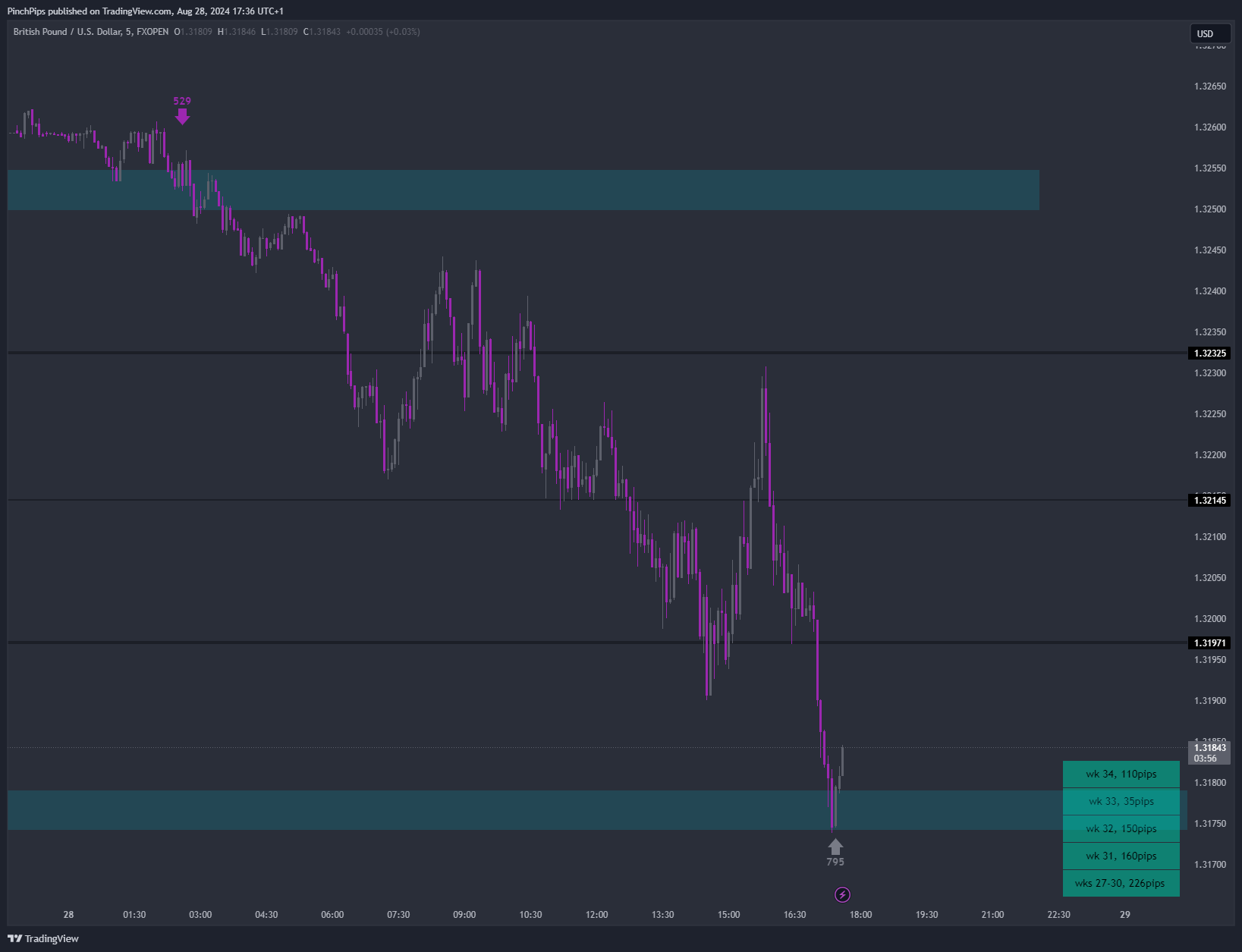
Task: Click the 1.31900 price axis label
Action: point(1210,701)
